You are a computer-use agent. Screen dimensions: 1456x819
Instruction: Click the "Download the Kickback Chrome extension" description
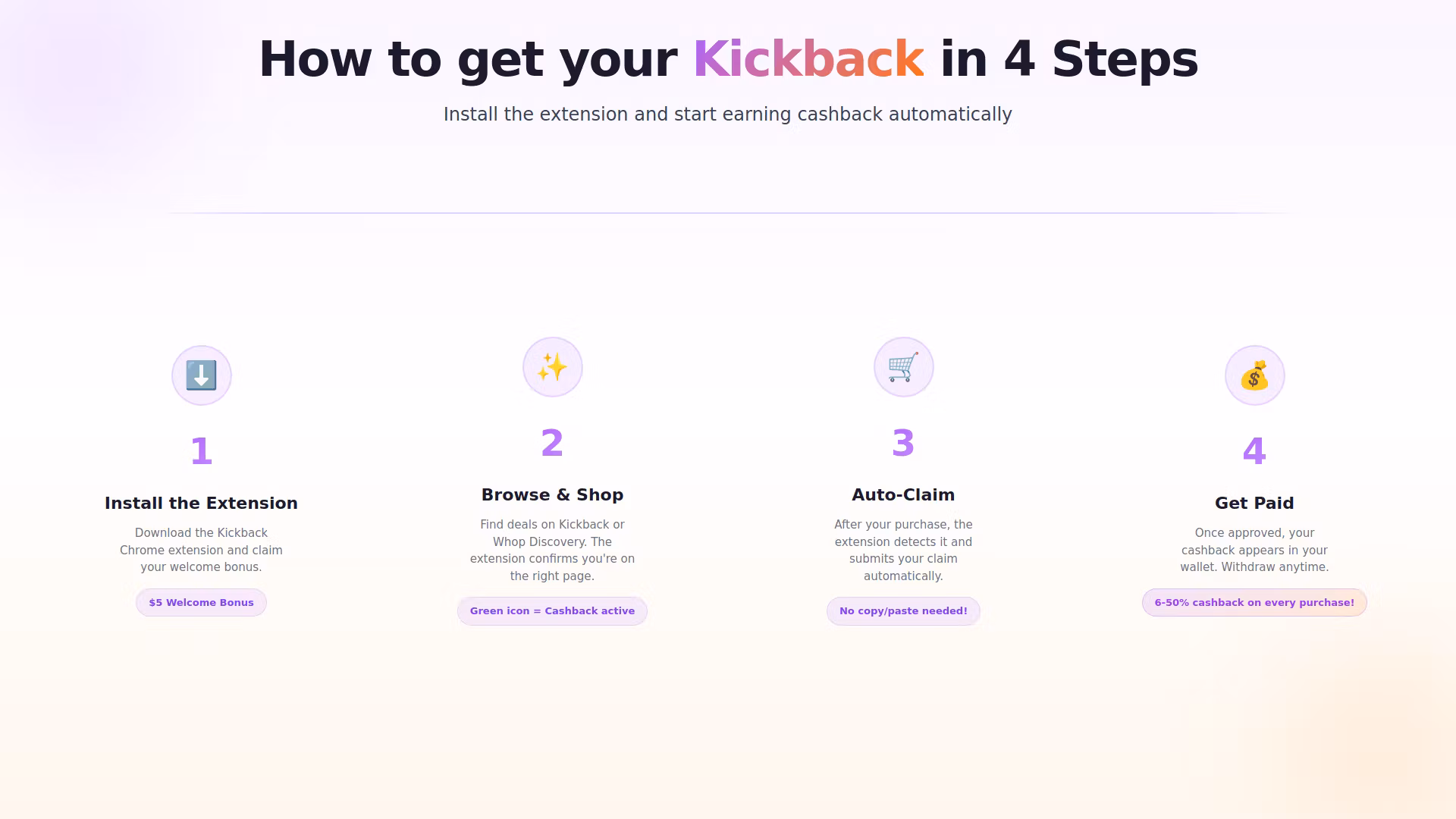click(x=201, y=550)
